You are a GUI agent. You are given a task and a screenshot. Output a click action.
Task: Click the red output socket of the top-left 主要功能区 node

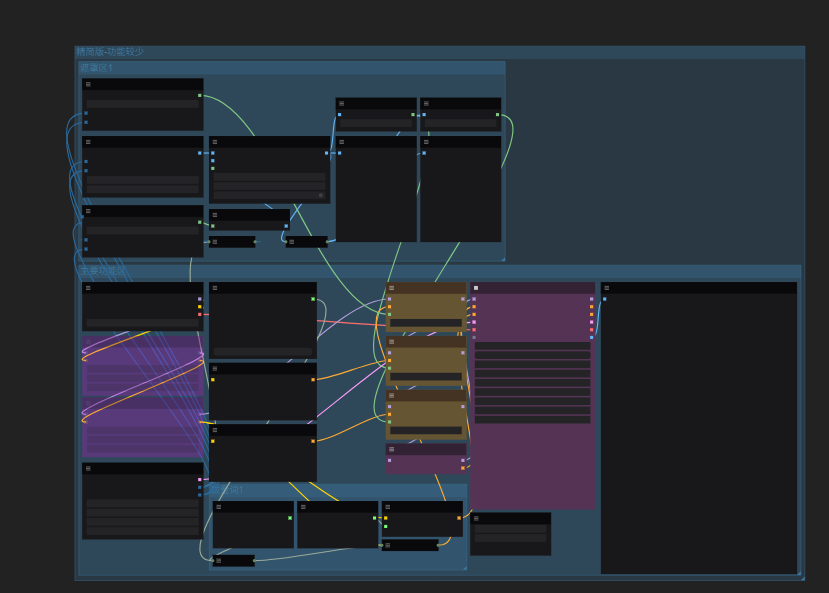coord(199,314)
